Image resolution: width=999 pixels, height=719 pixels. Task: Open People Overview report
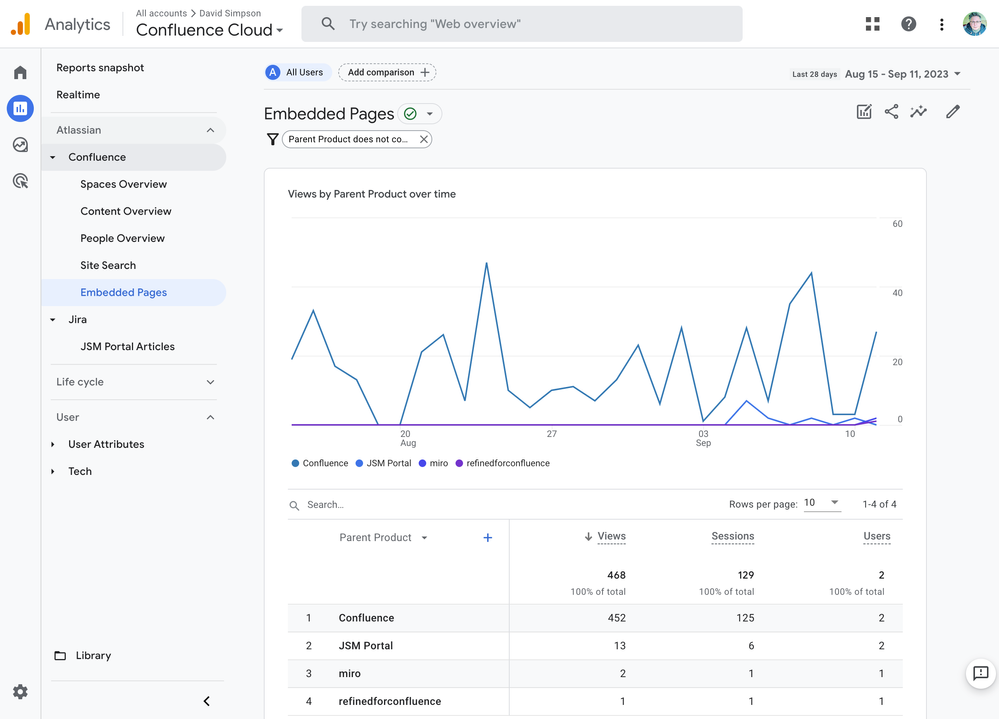pyautogui.click(x=122, y=238)
